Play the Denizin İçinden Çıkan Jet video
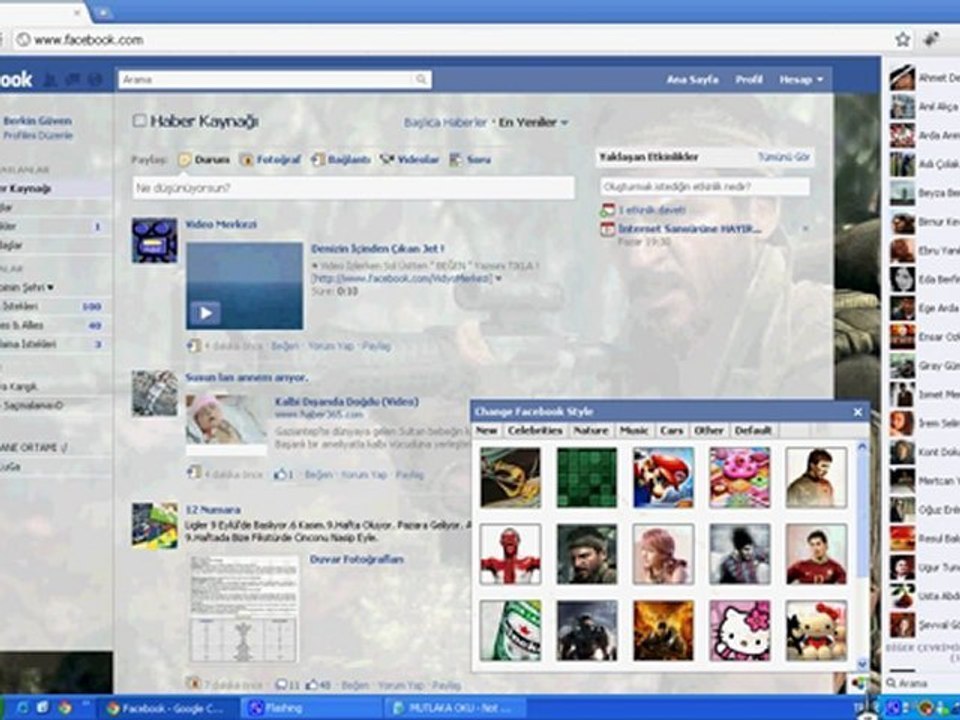The width and height of the screenshot is (960, 720). point(206,313)
